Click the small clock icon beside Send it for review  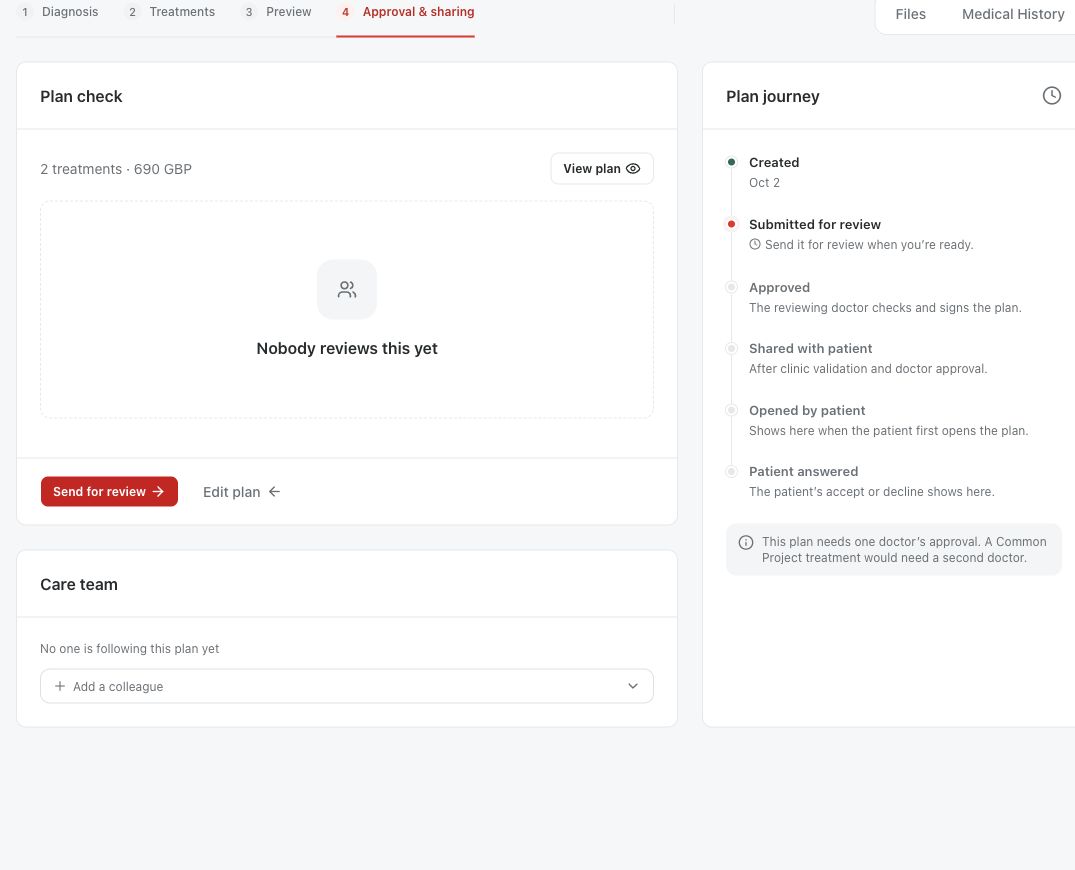click(755, 244)
